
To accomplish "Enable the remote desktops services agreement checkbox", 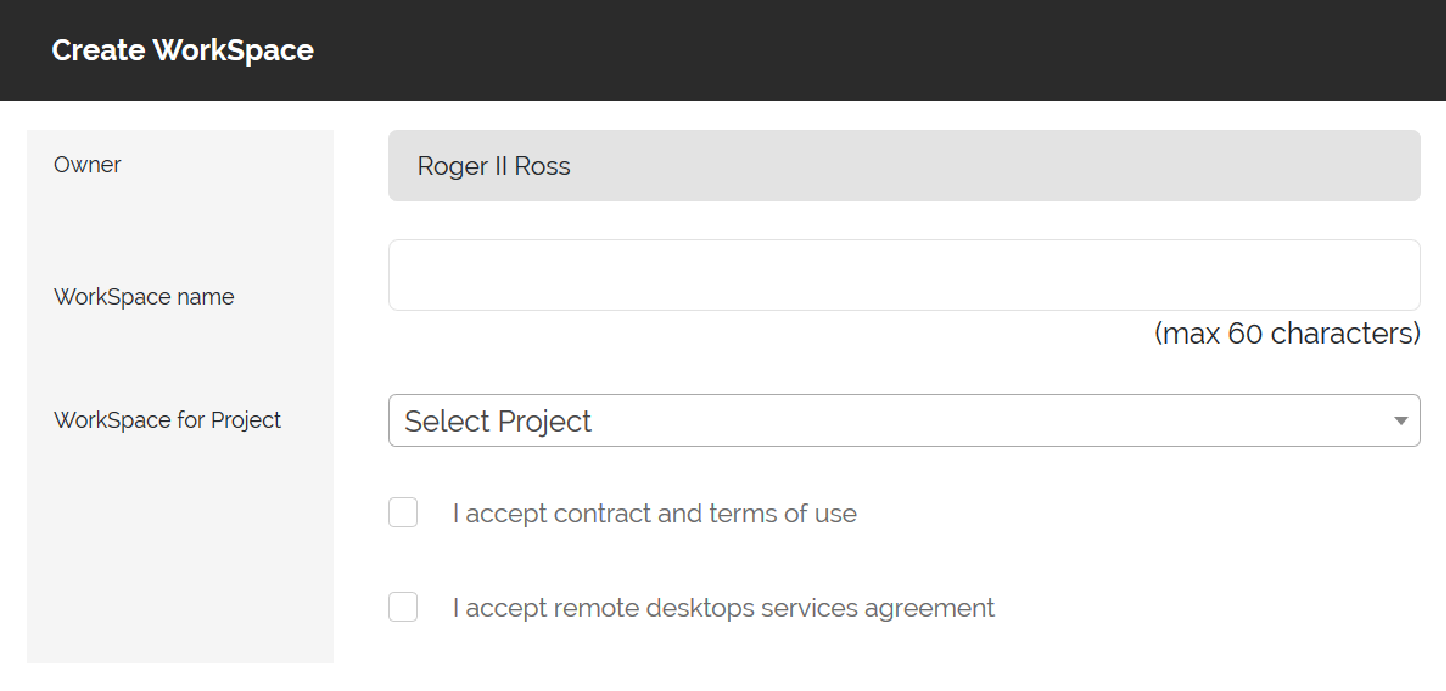I will (x=403, y=607).
